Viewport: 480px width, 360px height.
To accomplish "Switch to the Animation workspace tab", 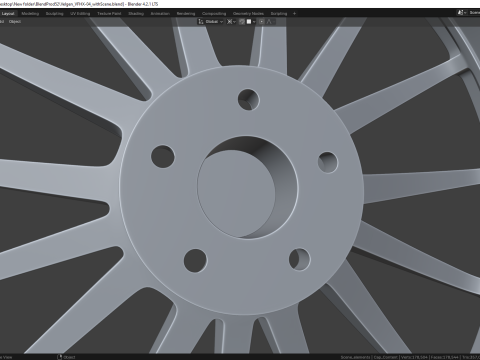I will coord(160,14).
